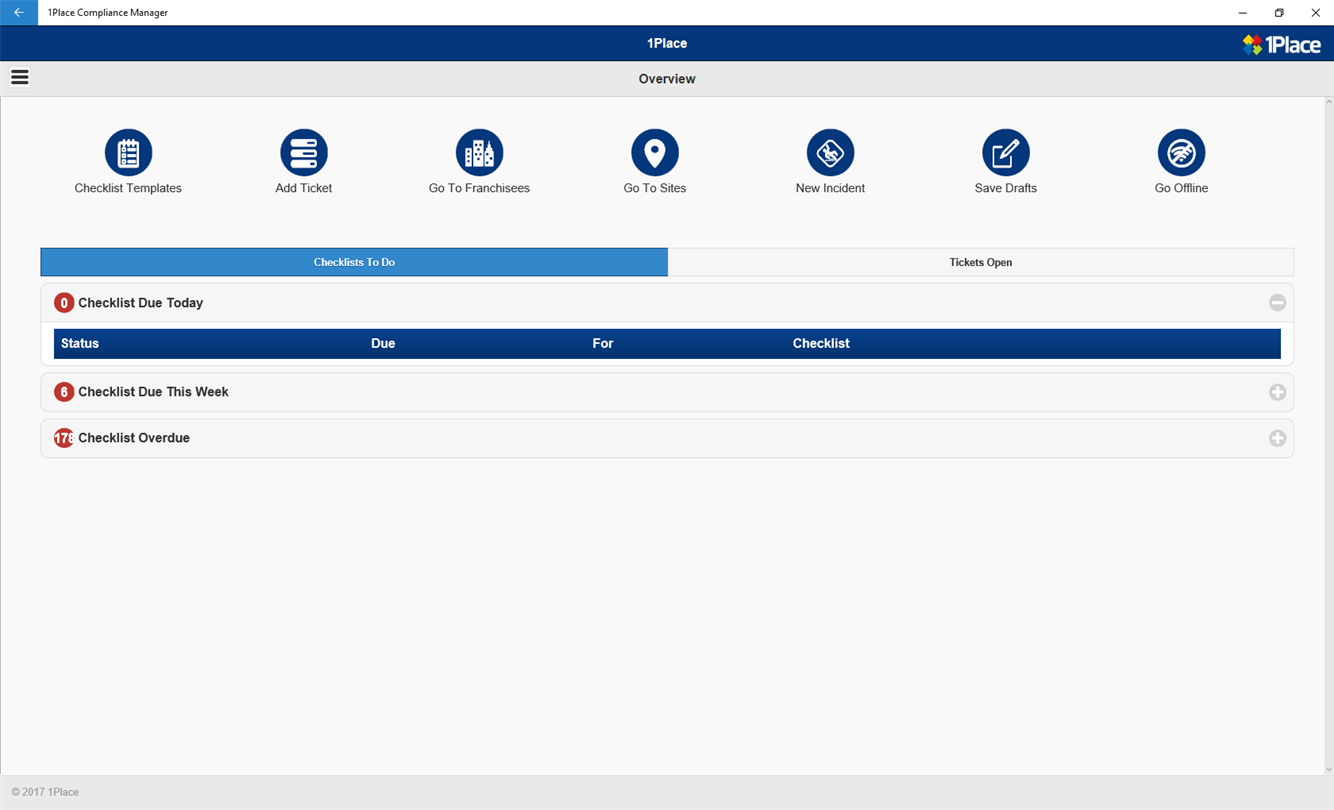Switch to Checklists To Do tab

point(354,262)
